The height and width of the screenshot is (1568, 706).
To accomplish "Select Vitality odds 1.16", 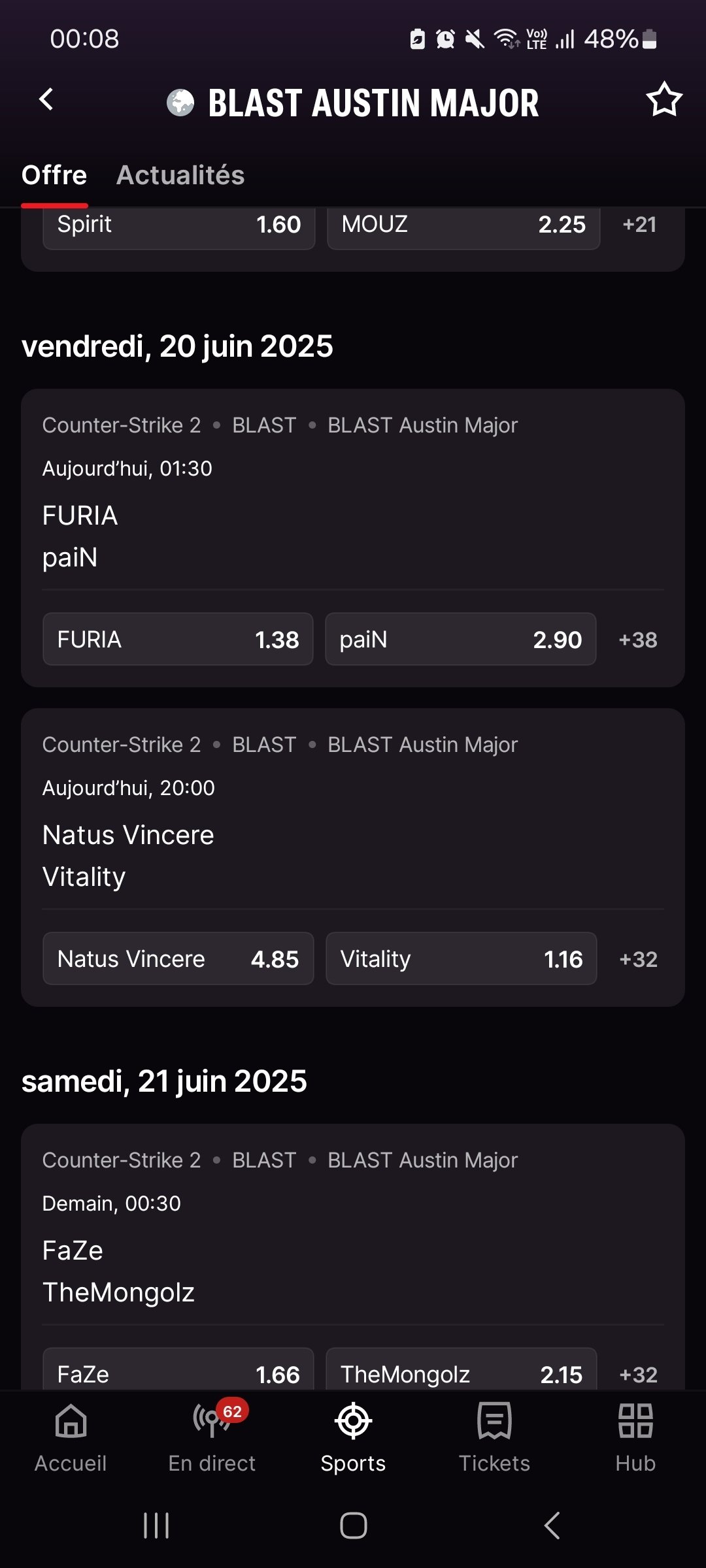I will pyautogui.click(x=461, y=959).
